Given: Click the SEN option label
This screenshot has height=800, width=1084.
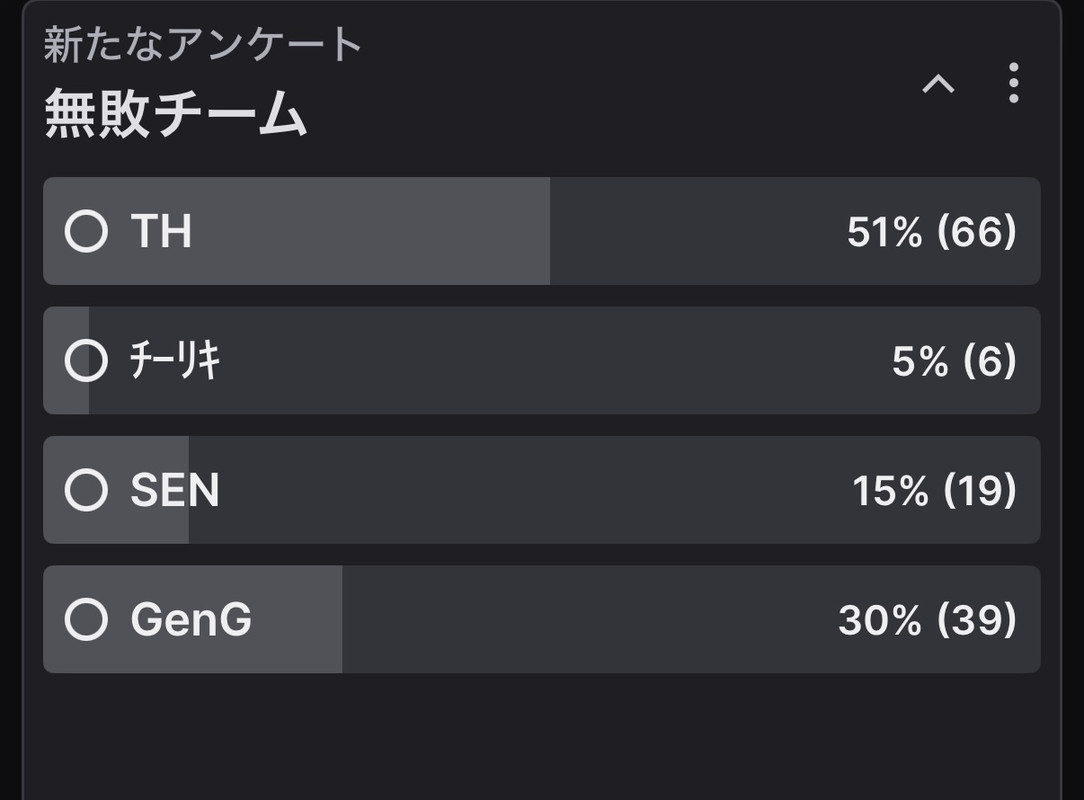Looking at the screenshot, I should pyautogui.click(x=174, y=490).
